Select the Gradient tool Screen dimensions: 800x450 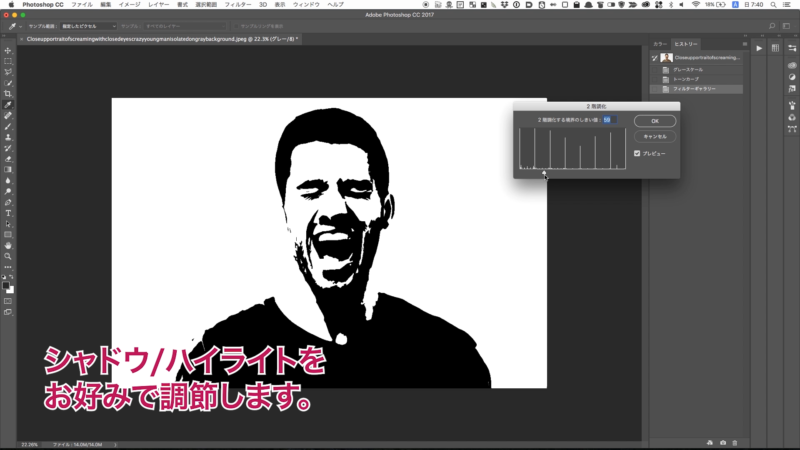(x=8, y=170)
